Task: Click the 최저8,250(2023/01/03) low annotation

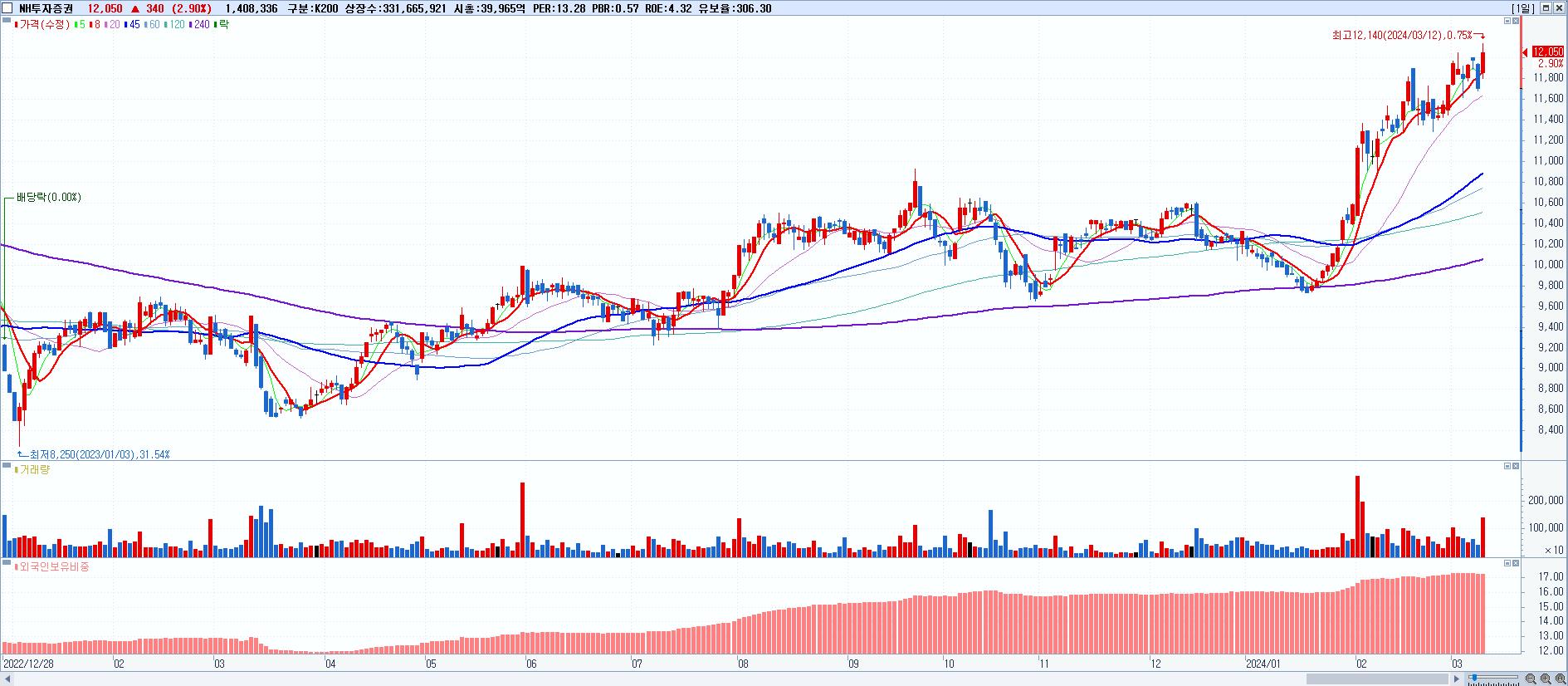Action: point(100,454)
